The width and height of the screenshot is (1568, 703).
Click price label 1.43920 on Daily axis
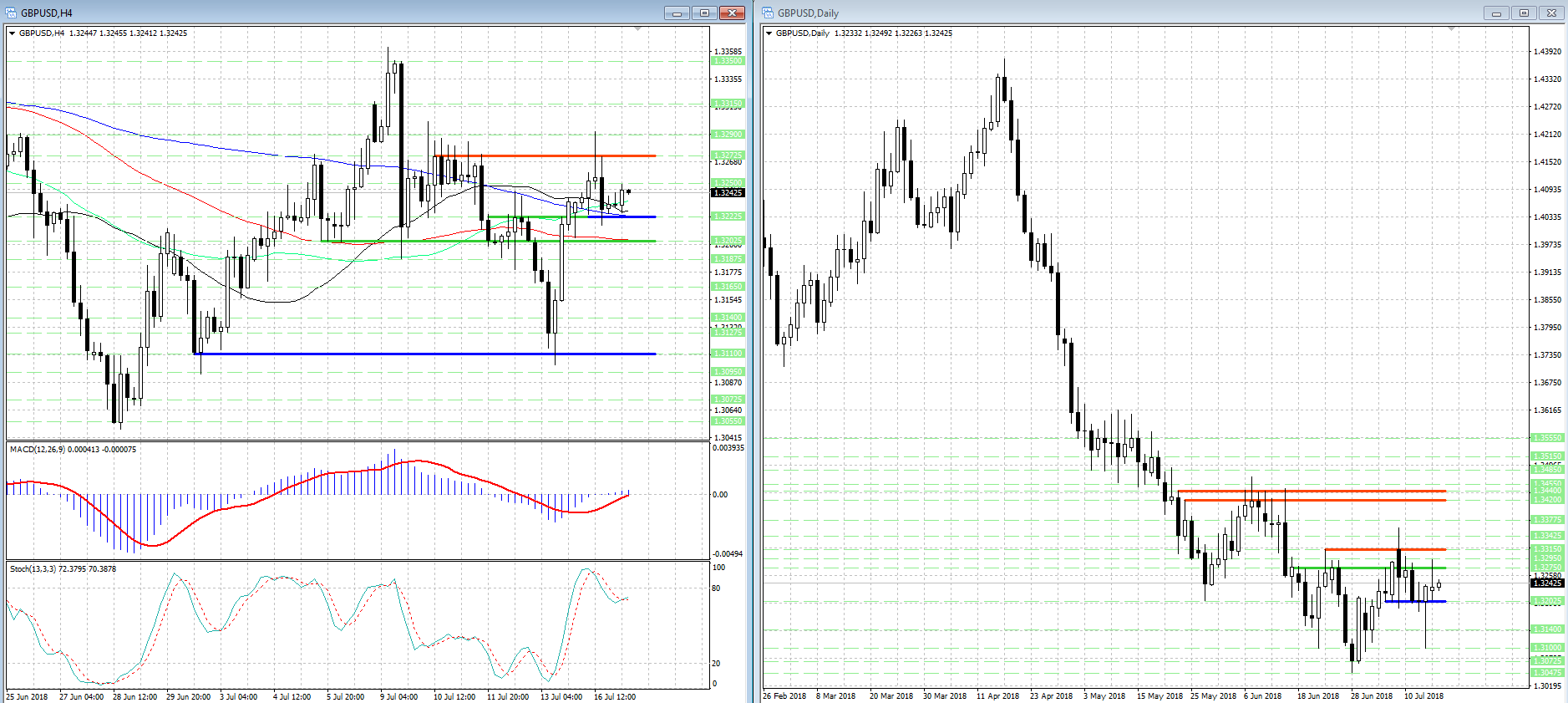tap(1547, 52)
